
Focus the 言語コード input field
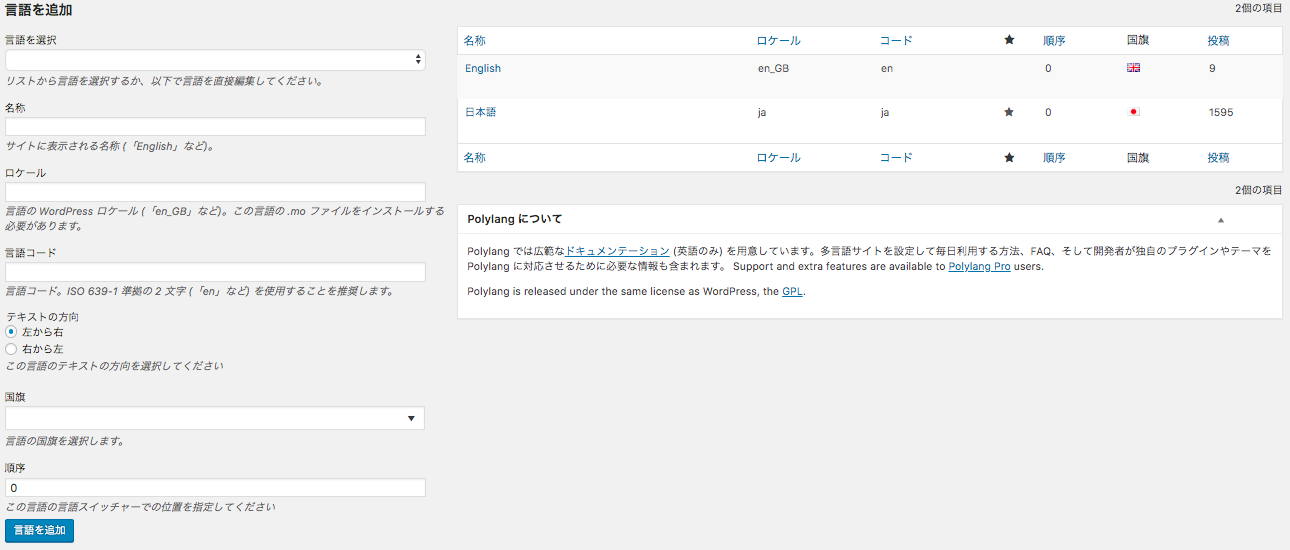(215, 272)
